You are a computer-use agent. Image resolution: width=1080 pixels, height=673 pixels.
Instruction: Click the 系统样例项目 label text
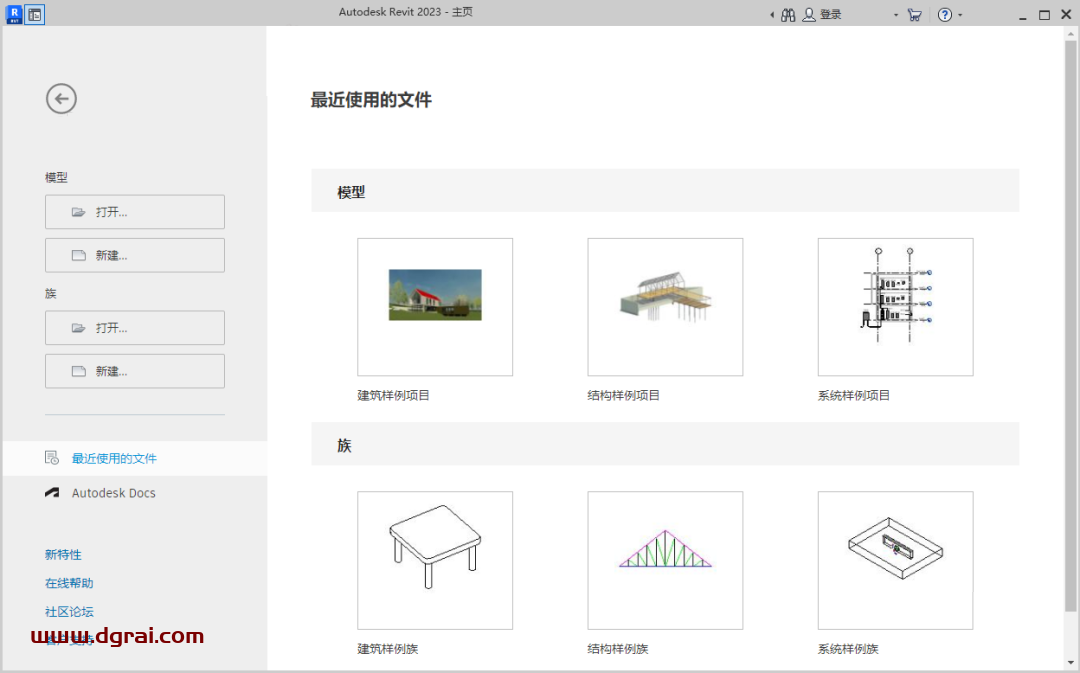853,396
